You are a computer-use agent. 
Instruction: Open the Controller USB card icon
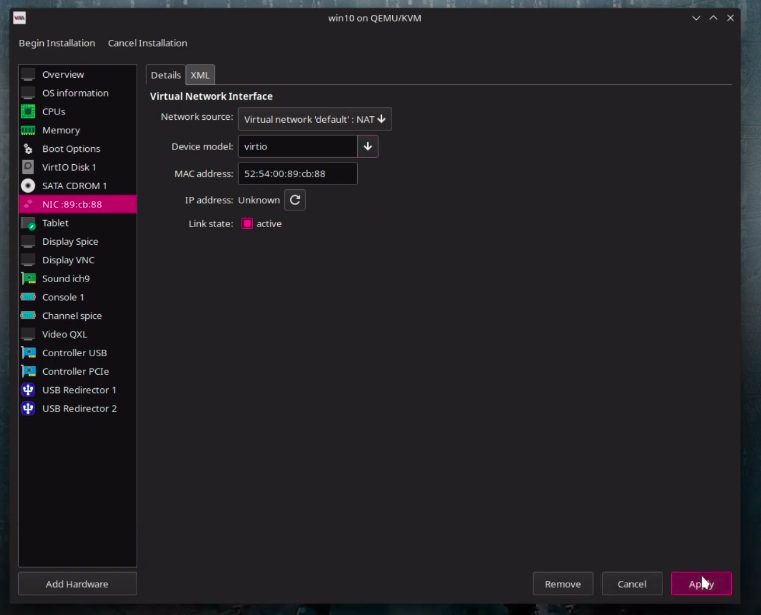[28, 353]
